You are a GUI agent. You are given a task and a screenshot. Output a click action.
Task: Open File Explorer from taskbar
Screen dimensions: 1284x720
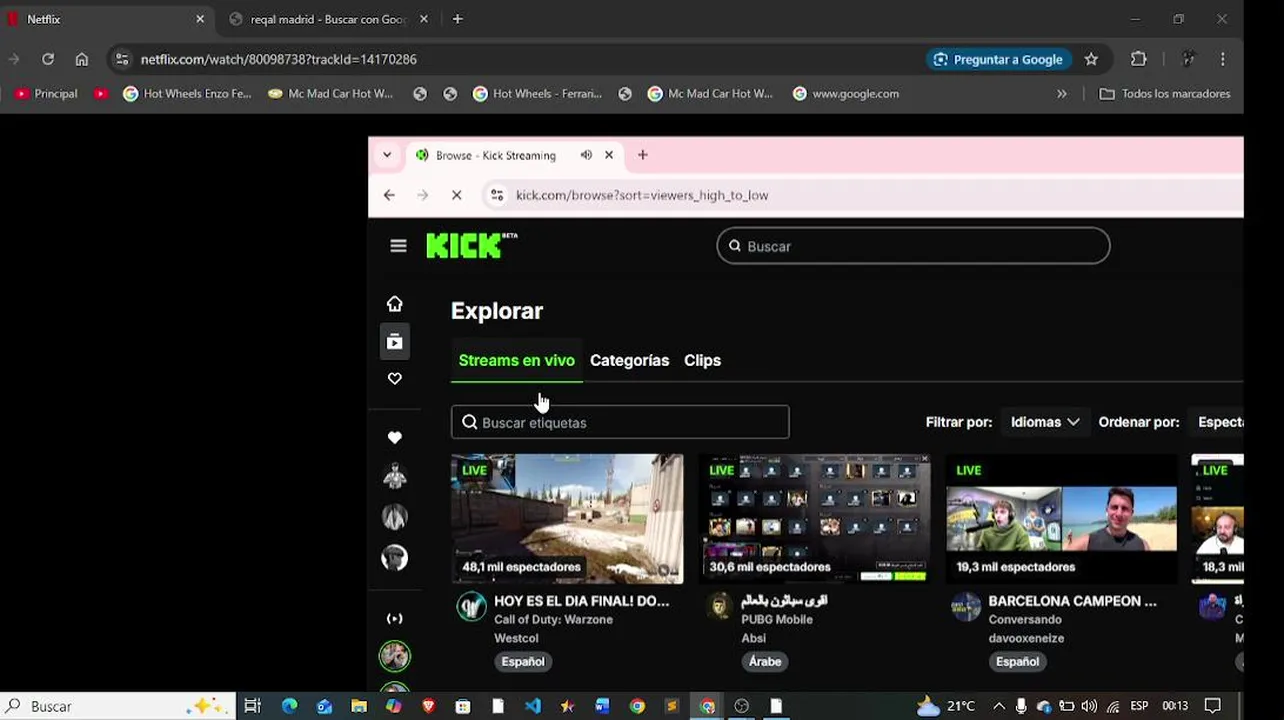click(359, 706)
